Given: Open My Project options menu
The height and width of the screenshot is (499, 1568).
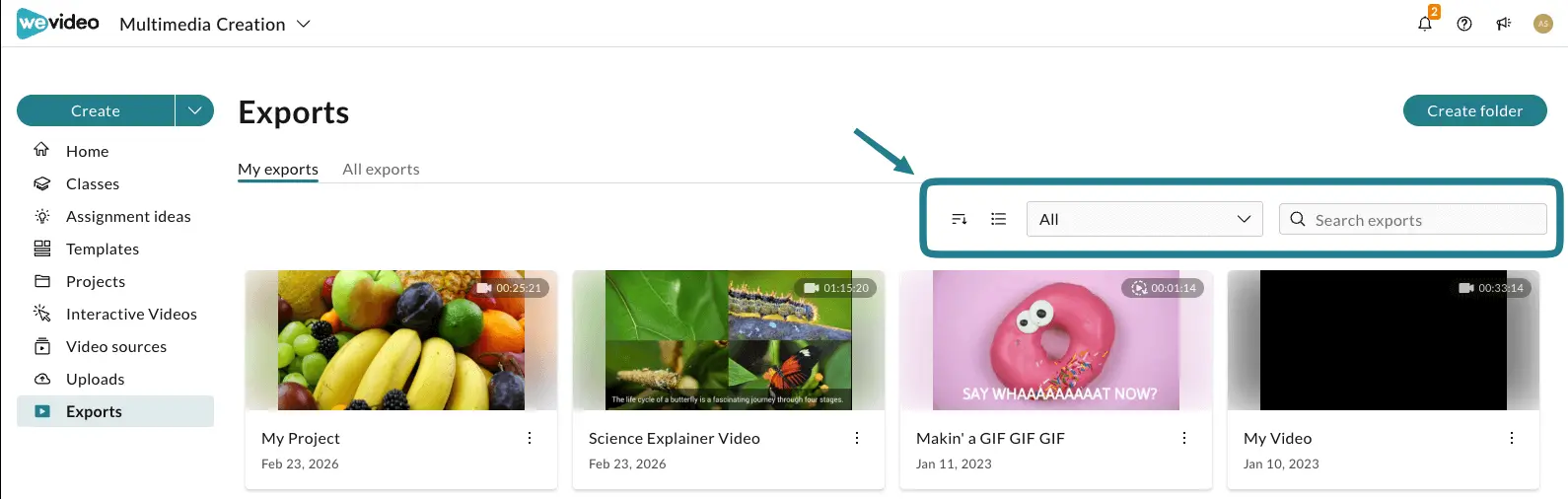Looking at the screenshot, I should tap(530, 438).
